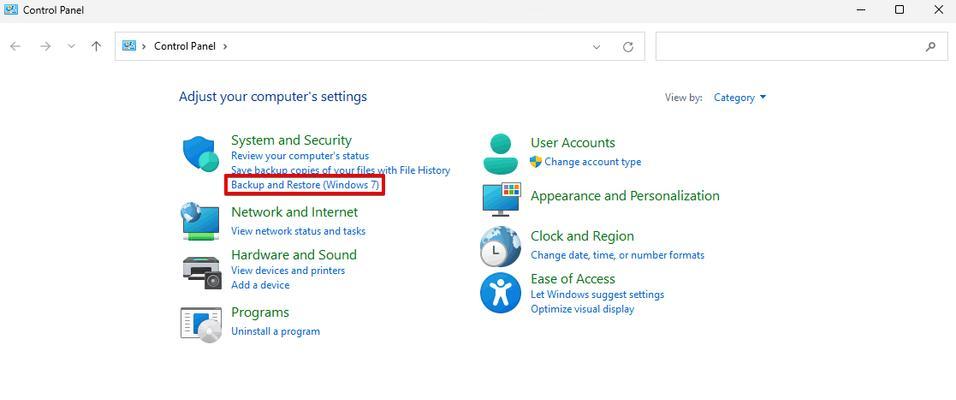Viewport: 956px width, 400px height.
Task: Click Optimize visual display link
Action: click(x=582, y=309)
